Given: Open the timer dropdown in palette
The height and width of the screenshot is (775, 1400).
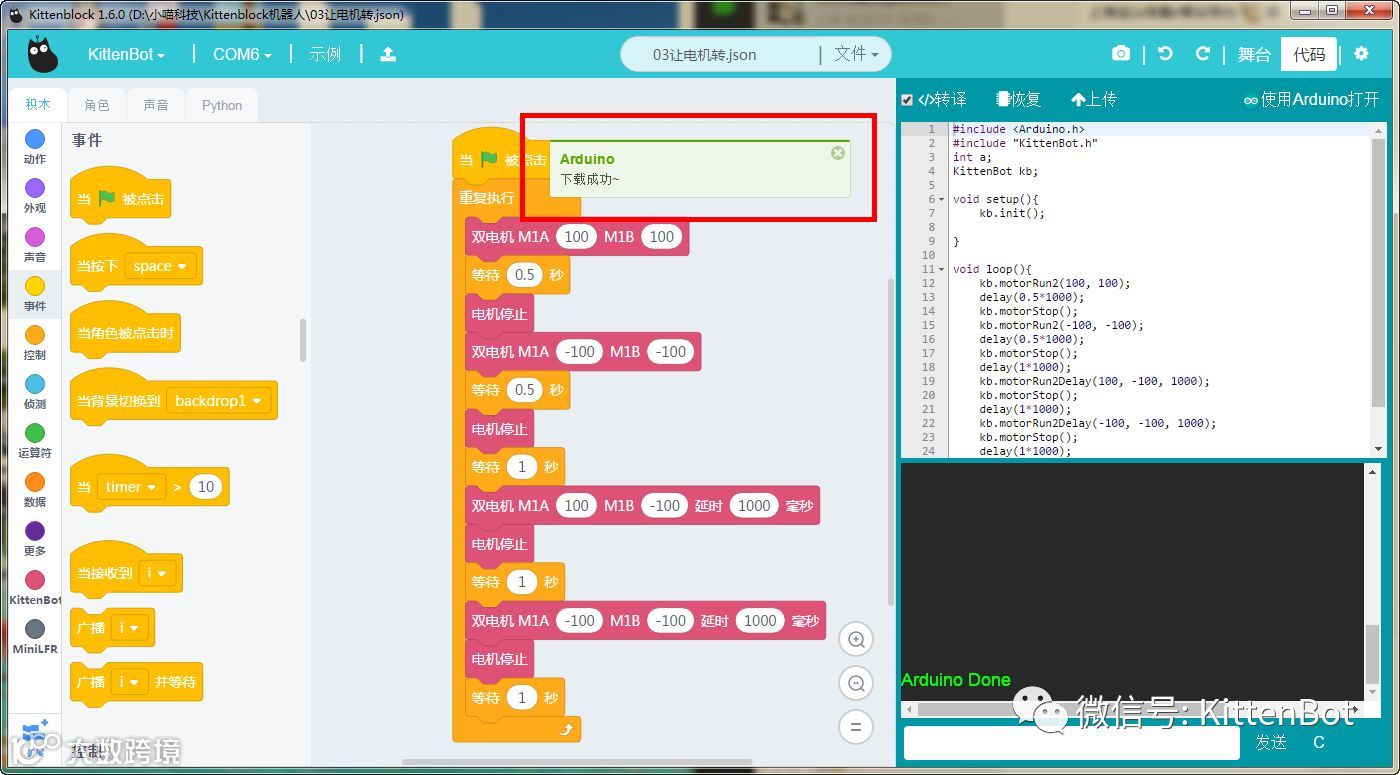Looking at the screenshot, I should tap(130, 487).
